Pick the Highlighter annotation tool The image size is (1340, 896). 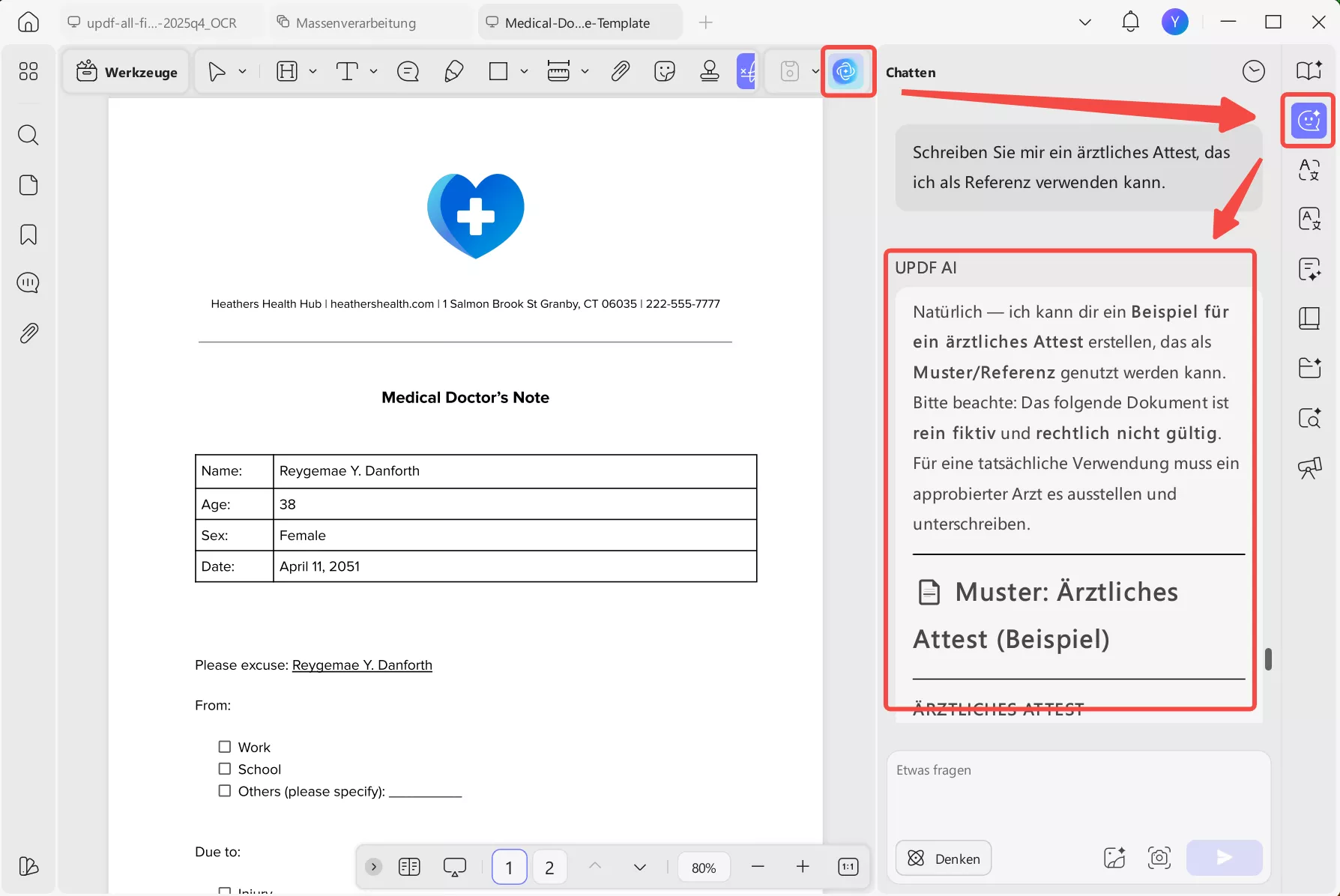pyautogui.click(x=453, y=71)
